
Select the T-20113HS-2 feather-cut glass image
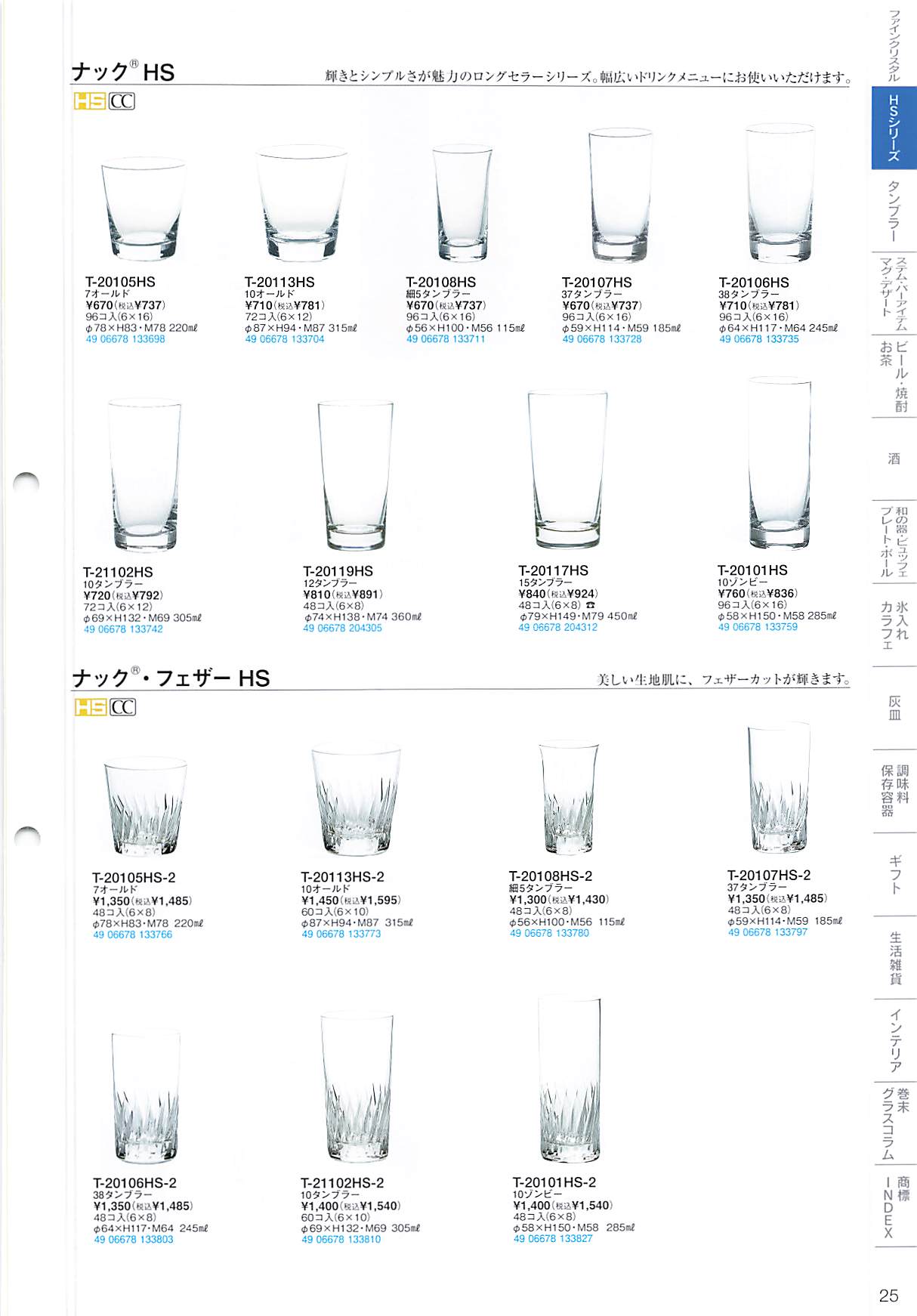point(355,801)
